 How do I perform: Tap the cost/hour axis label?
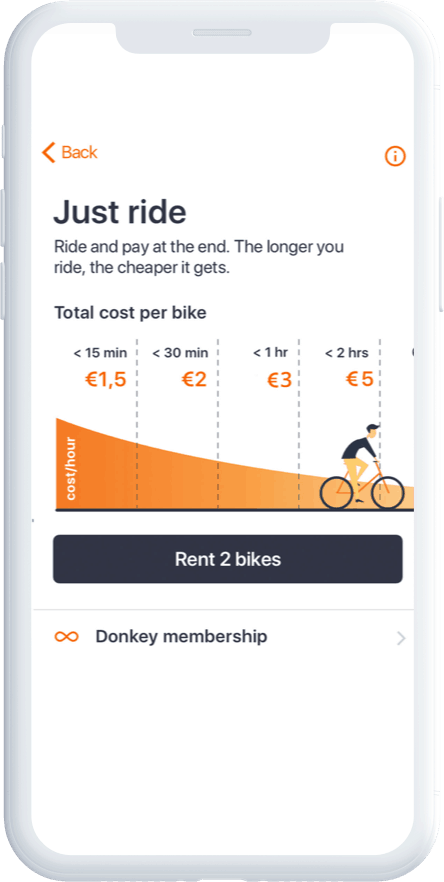pos(71,468)
